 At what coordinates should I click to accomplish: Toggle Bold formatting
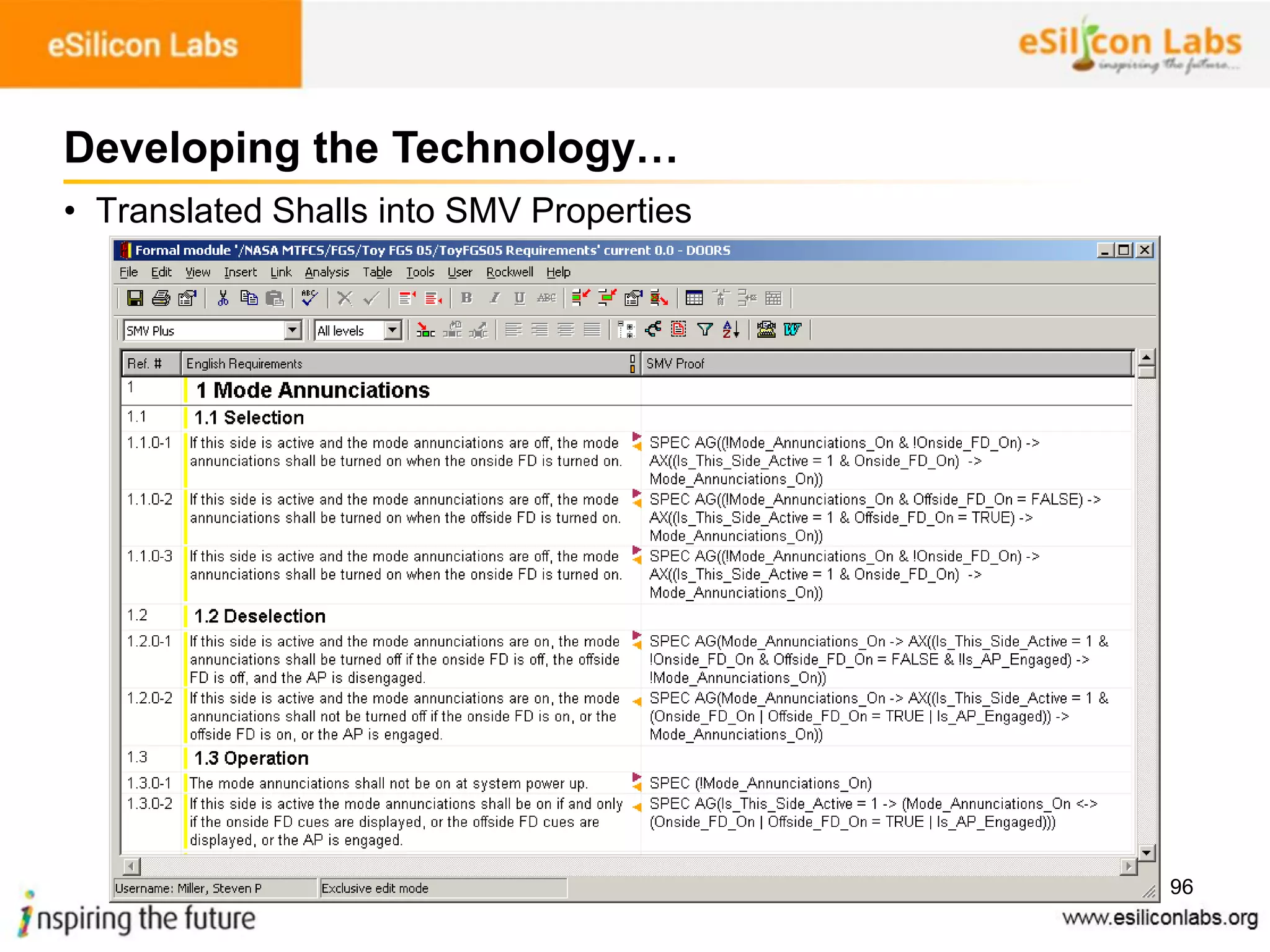[x=467, y=299]
